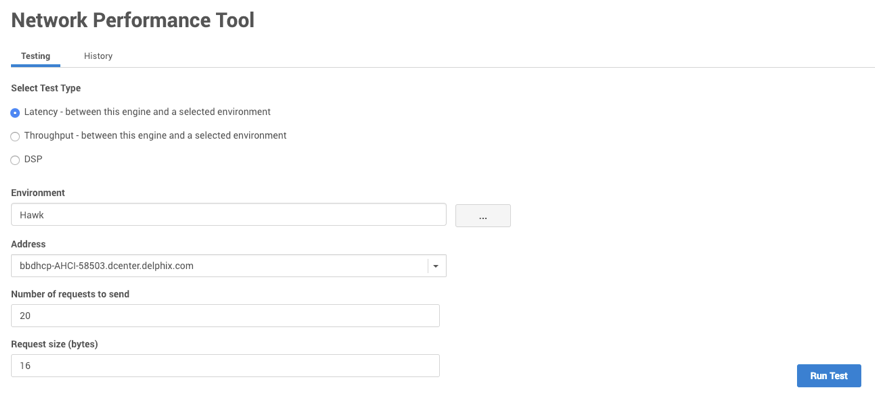
Task: Select the DSP radio button
Action: [x=15, y=160]
